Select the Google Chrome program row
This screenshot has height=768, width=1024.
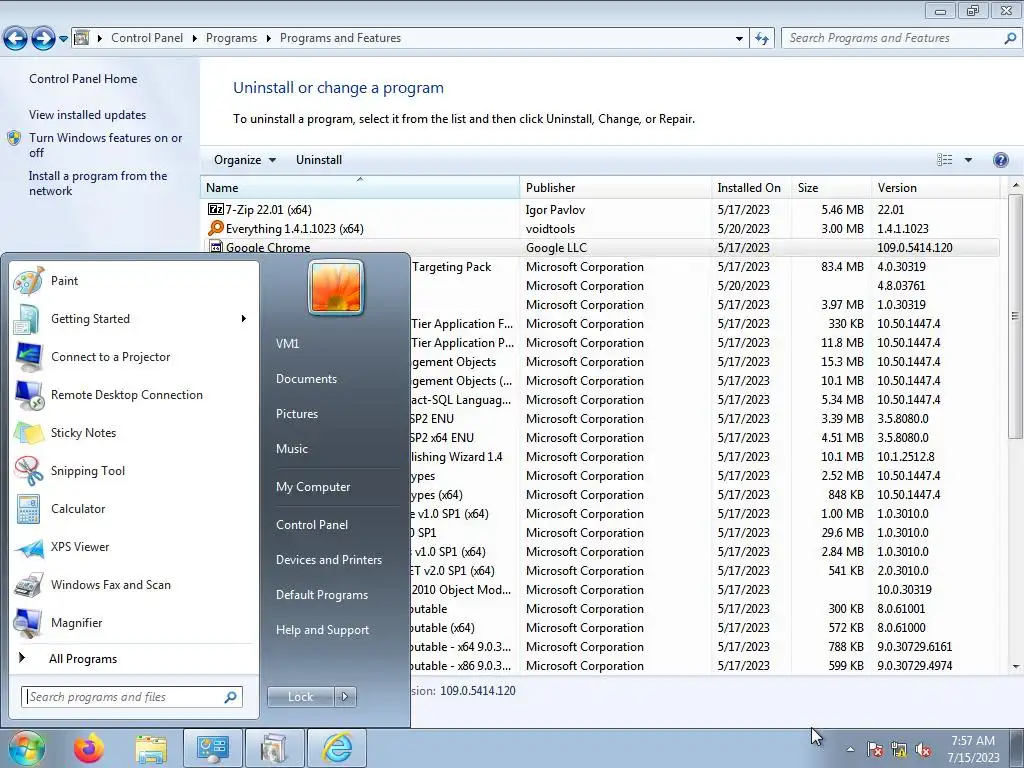(x=601, y=248)
